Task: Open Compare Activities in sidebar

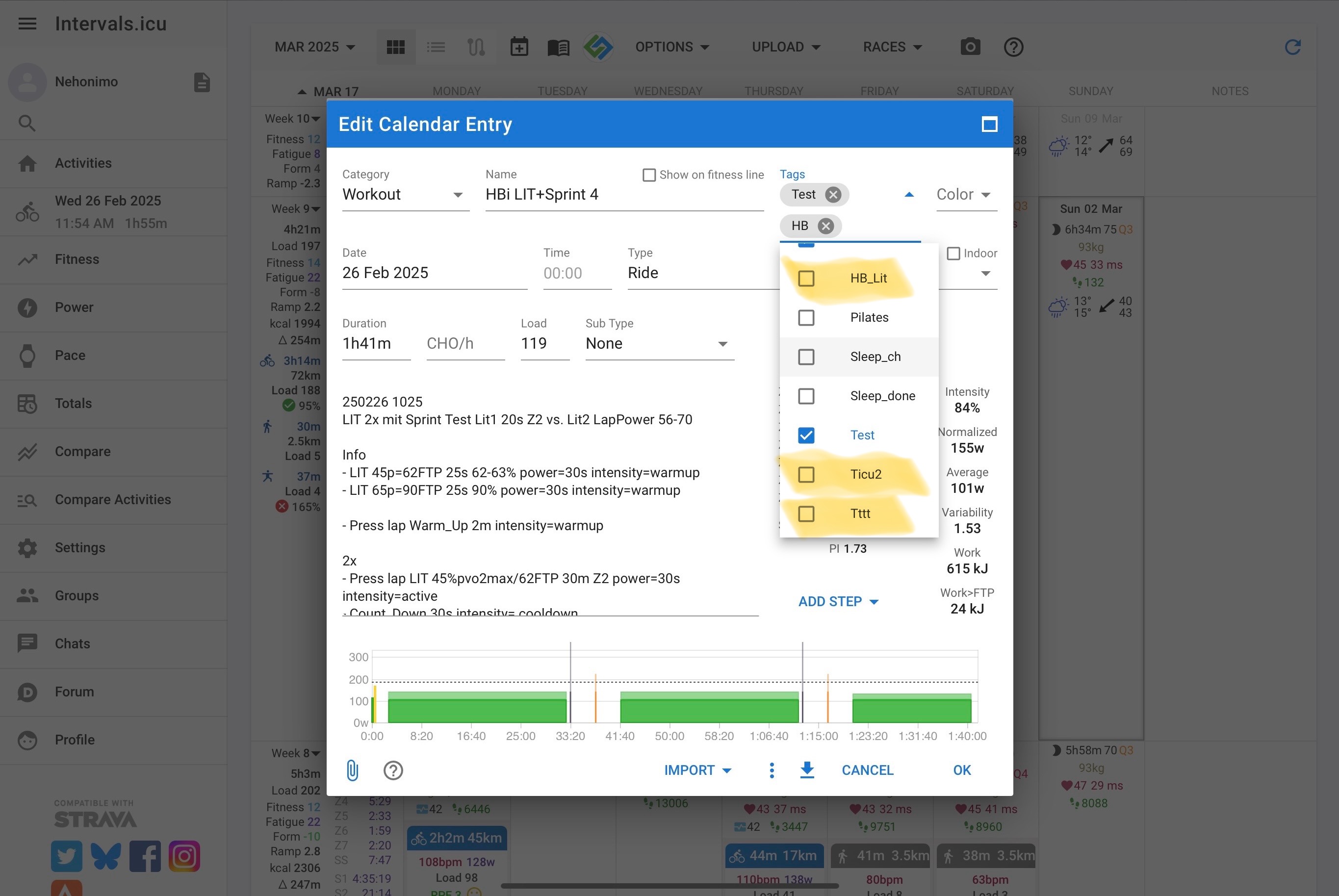Action: pyautogui.click(x=114, y=499)
